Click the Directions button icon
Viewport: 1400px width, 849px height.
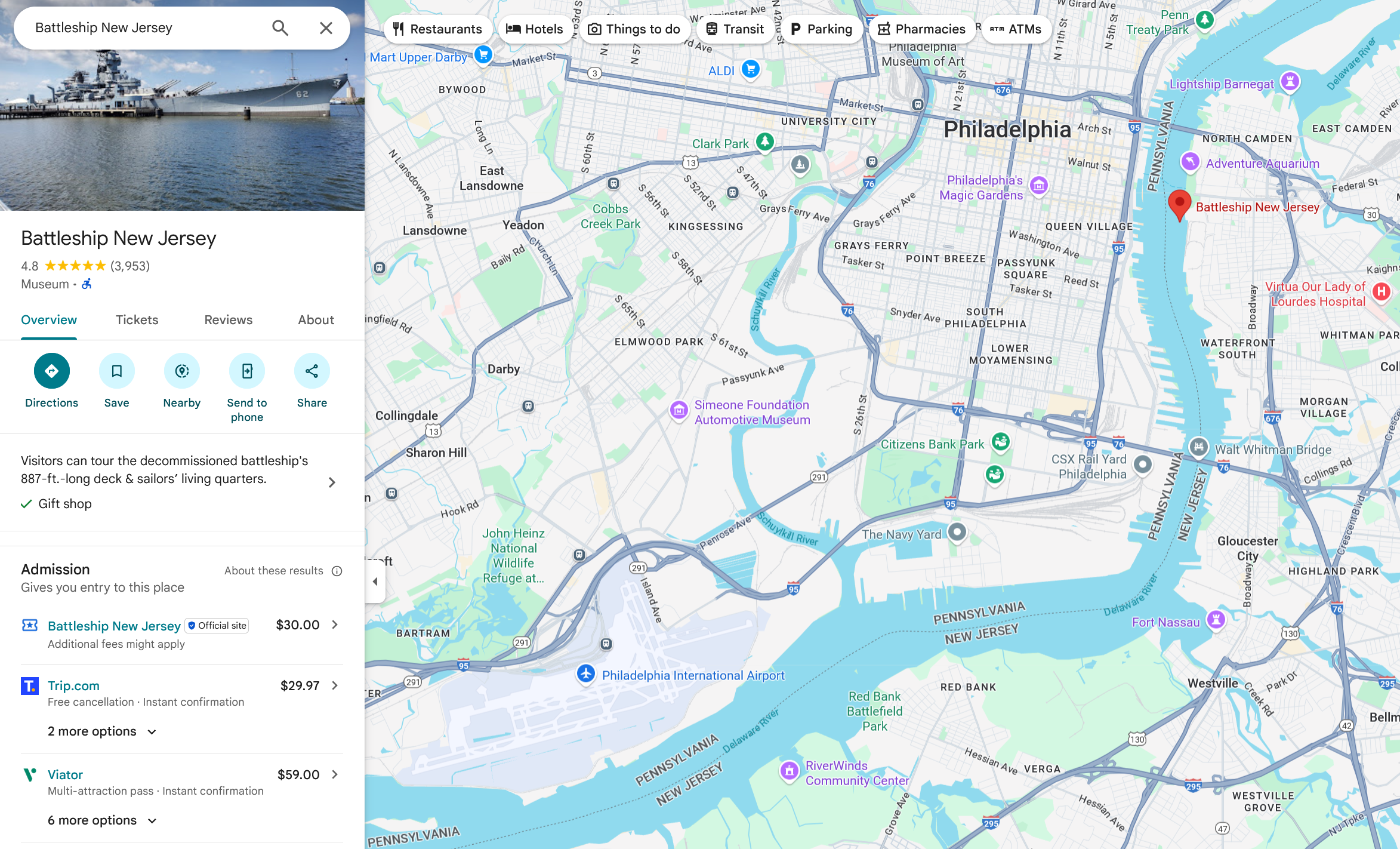click(x=52, y=371)
